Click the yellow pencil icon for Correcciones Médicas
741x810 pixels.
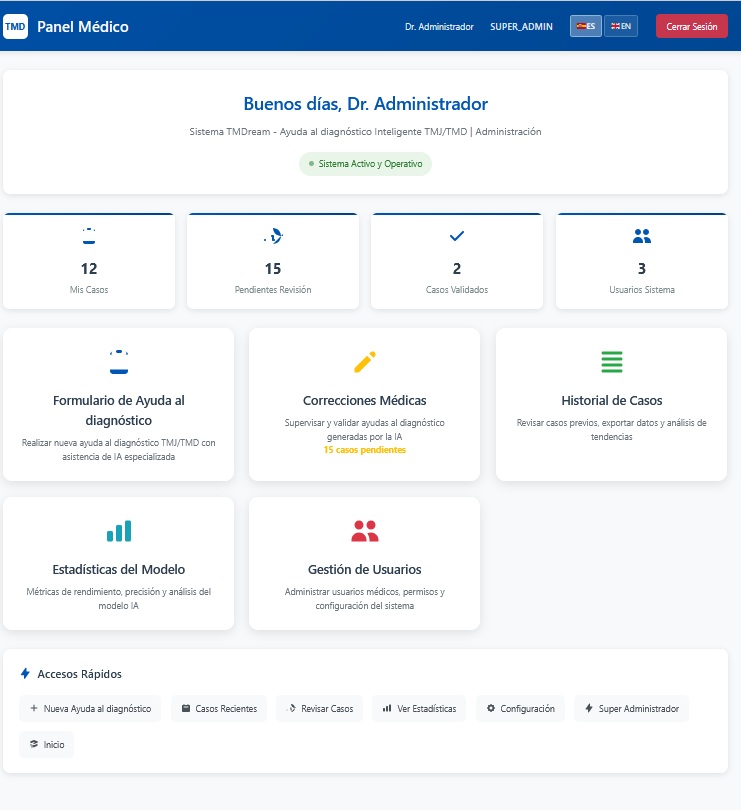[365, 362]
